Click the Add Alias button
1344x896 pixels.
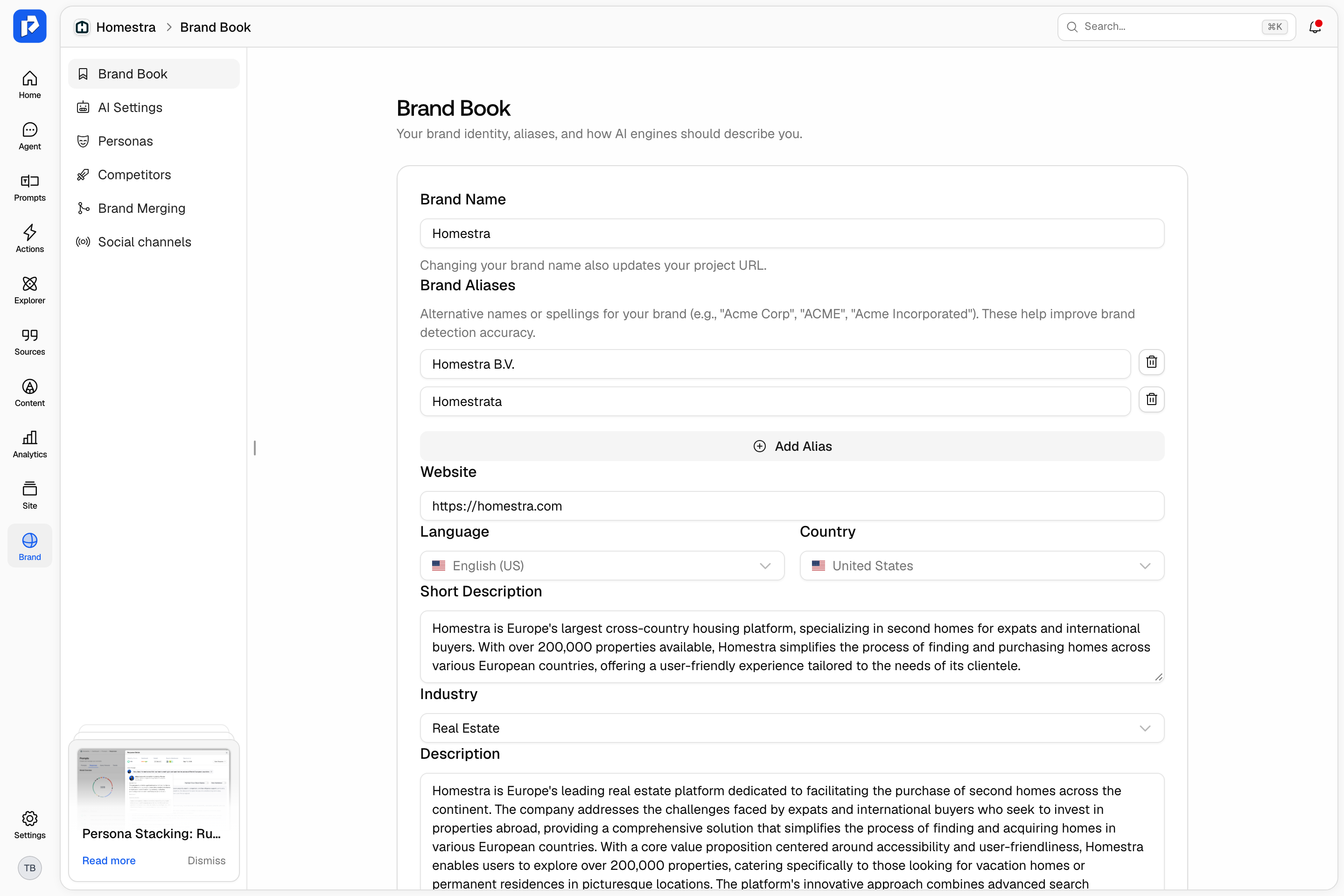(792, 446)
